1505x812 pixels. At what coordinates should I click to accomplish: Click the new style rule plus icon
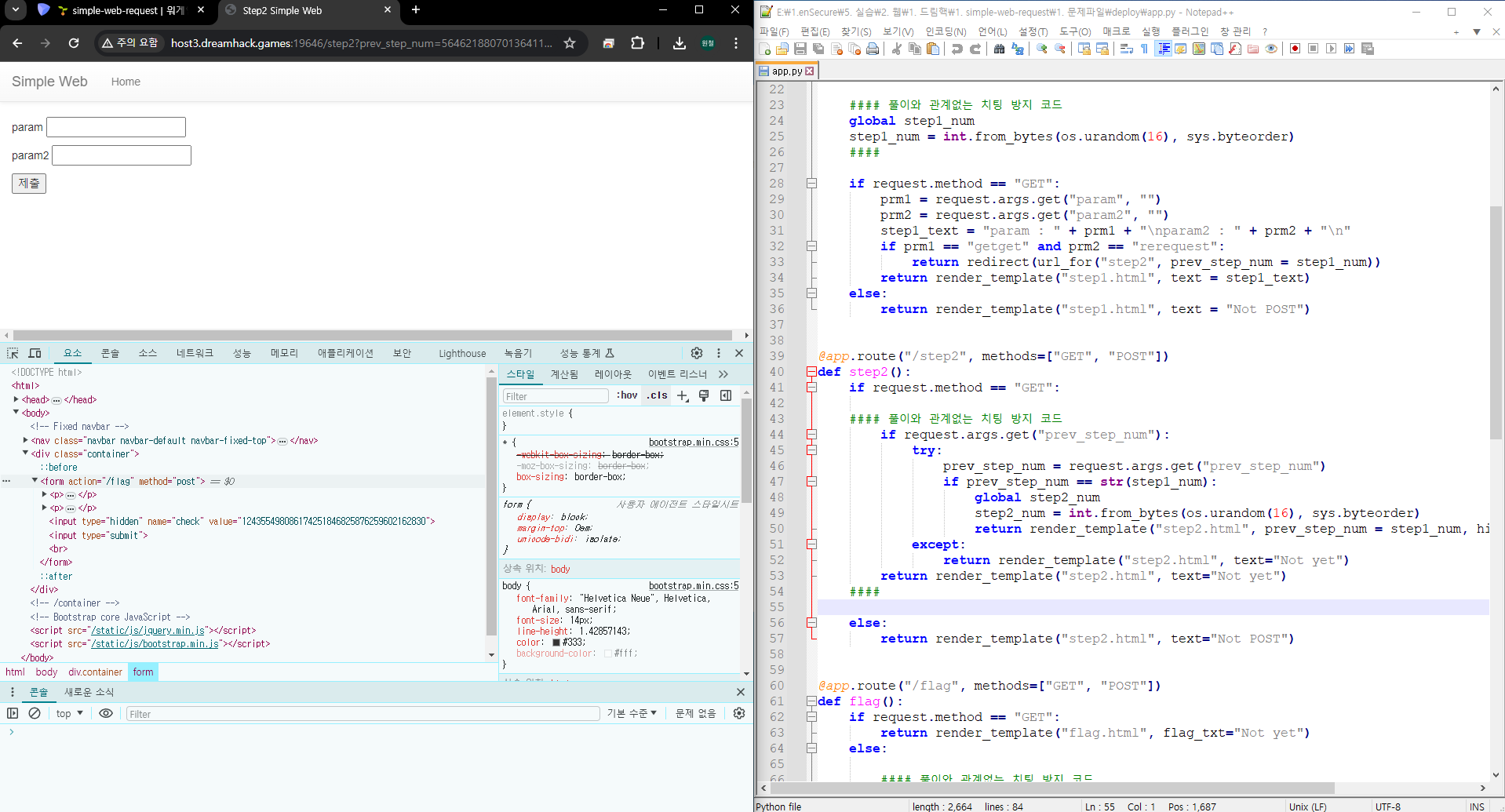(x=683, y=395)
